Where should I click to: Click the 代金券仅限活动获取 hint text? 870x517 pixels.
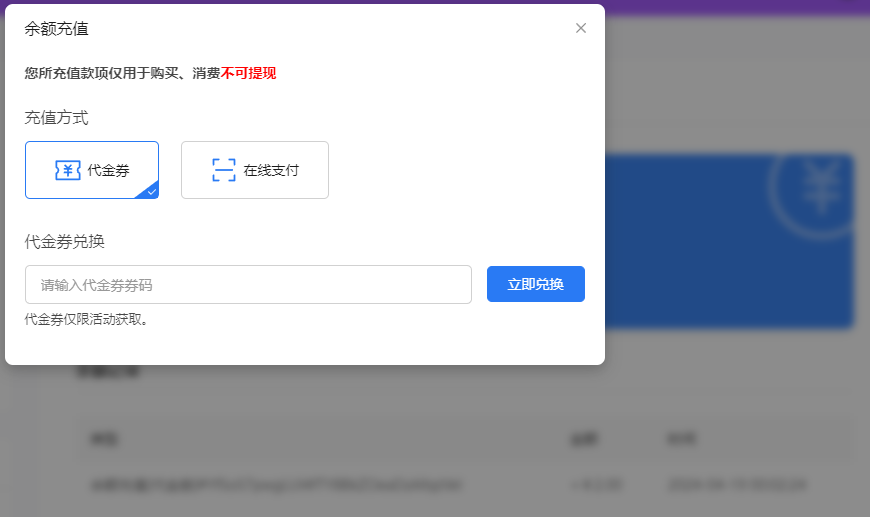[x=87, y=320]
